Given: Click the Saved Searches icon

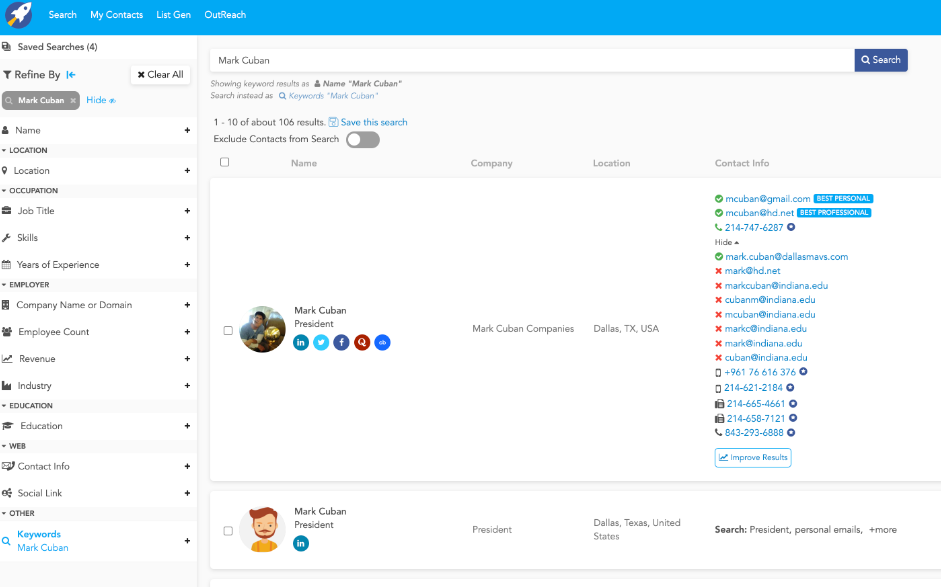Looking at the screenshot, I should pyautogui.click(x=6, y=46).
